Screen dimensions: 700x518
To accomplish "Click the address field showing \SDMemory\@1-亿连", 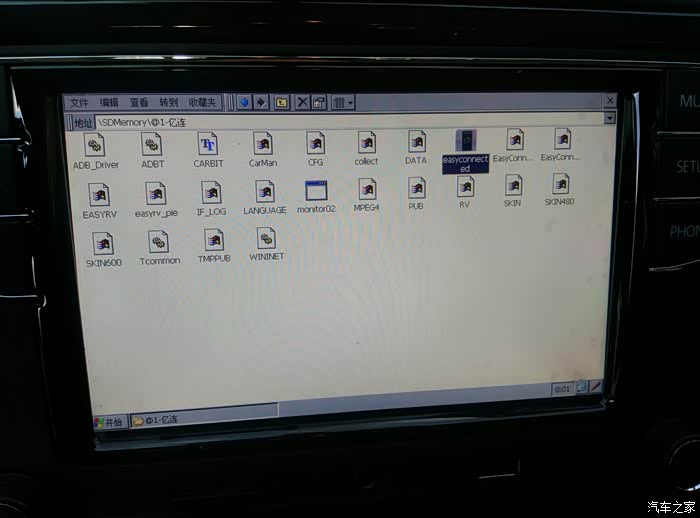I will 349,121.
